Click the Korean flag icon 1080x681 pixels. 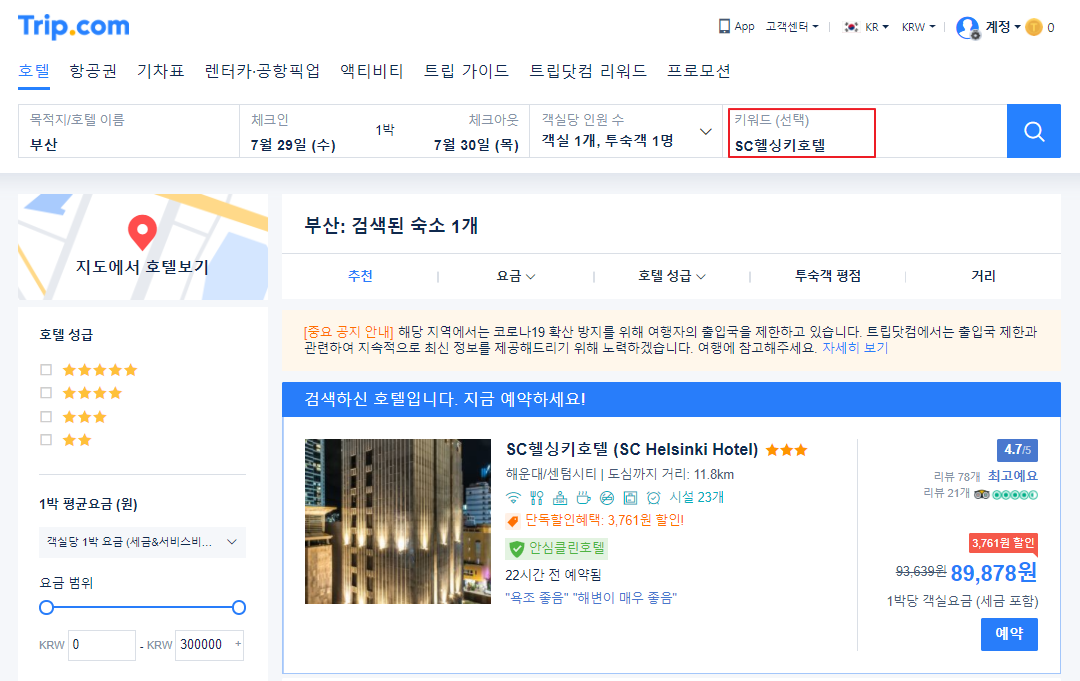(851, 27)
